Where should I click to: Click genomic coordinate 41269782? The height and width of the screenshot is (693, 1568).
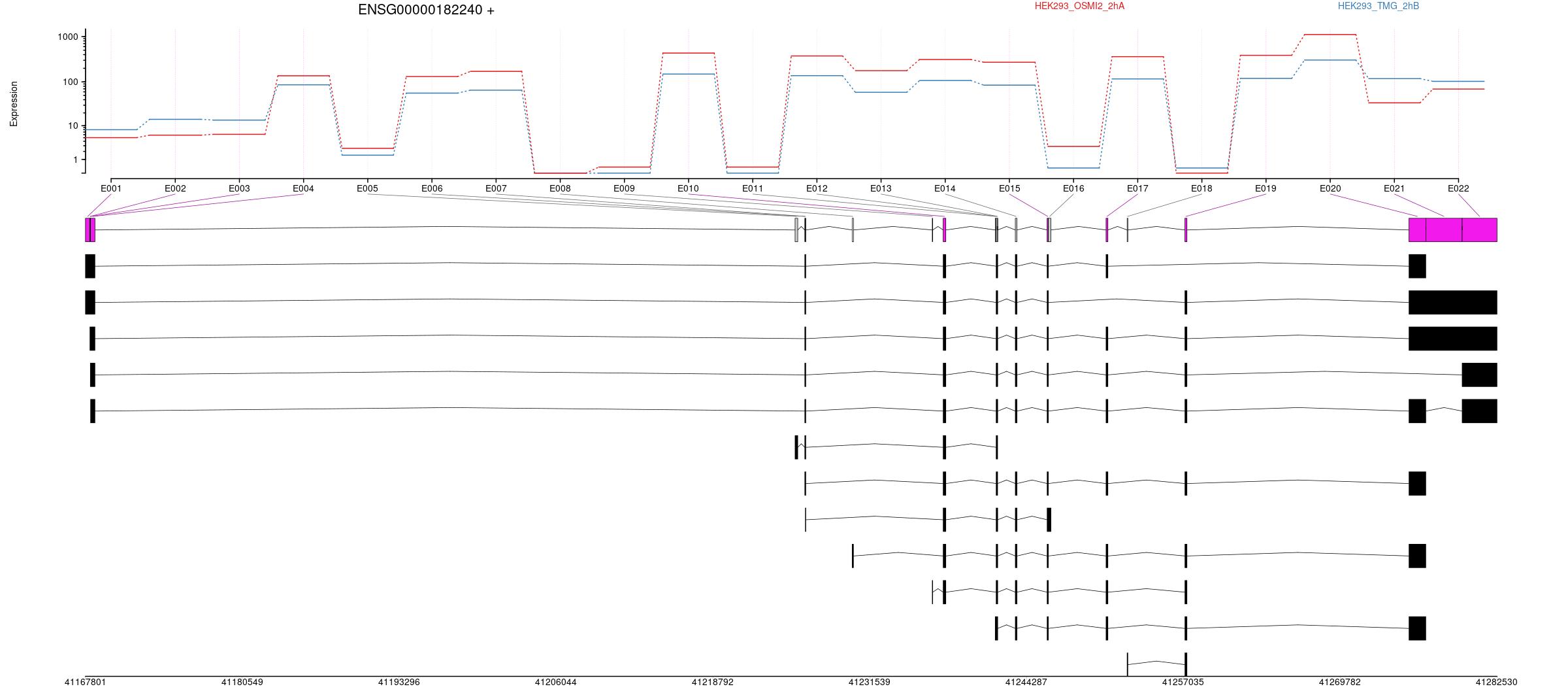[1339, 683]
